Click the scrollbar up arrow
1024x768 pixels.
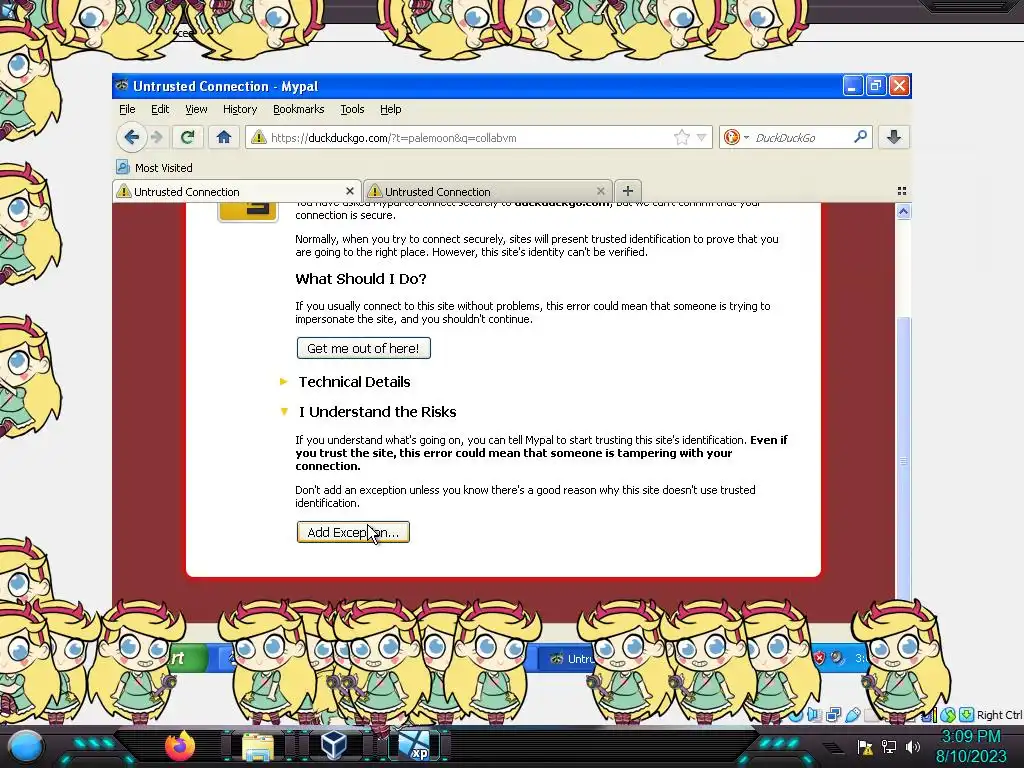pos(903,212)
